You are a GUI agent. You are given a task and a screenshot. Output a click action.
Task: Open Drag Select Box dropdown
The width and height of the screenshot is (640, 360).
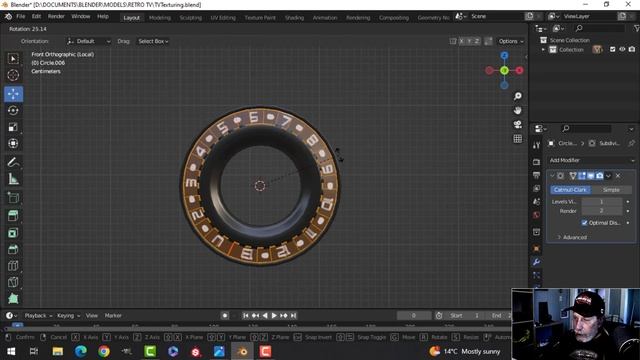click(153, 41)
